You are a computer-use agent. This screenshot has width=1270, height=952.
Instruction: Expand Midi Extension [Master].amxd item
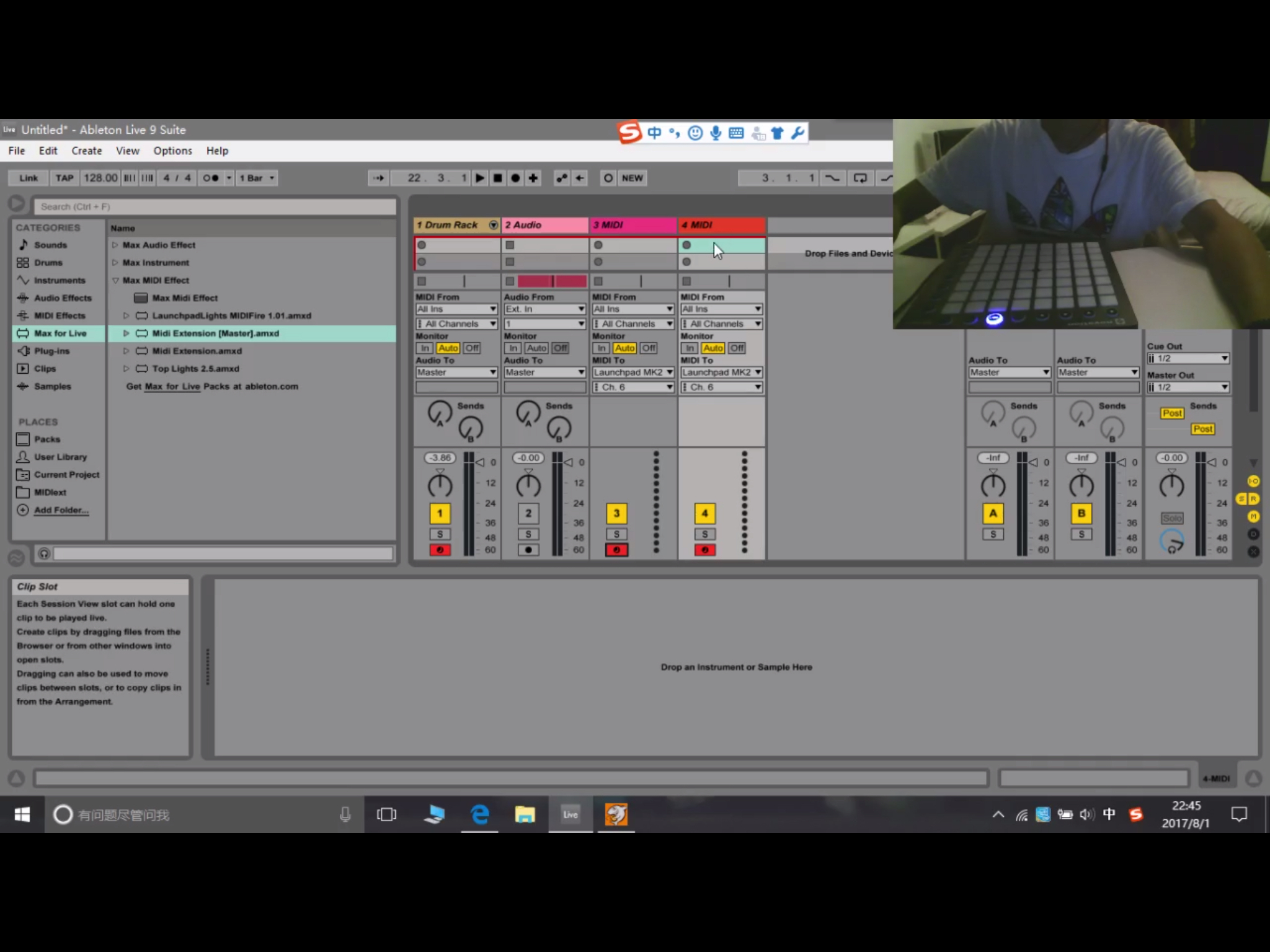click(x=126, y=333)
